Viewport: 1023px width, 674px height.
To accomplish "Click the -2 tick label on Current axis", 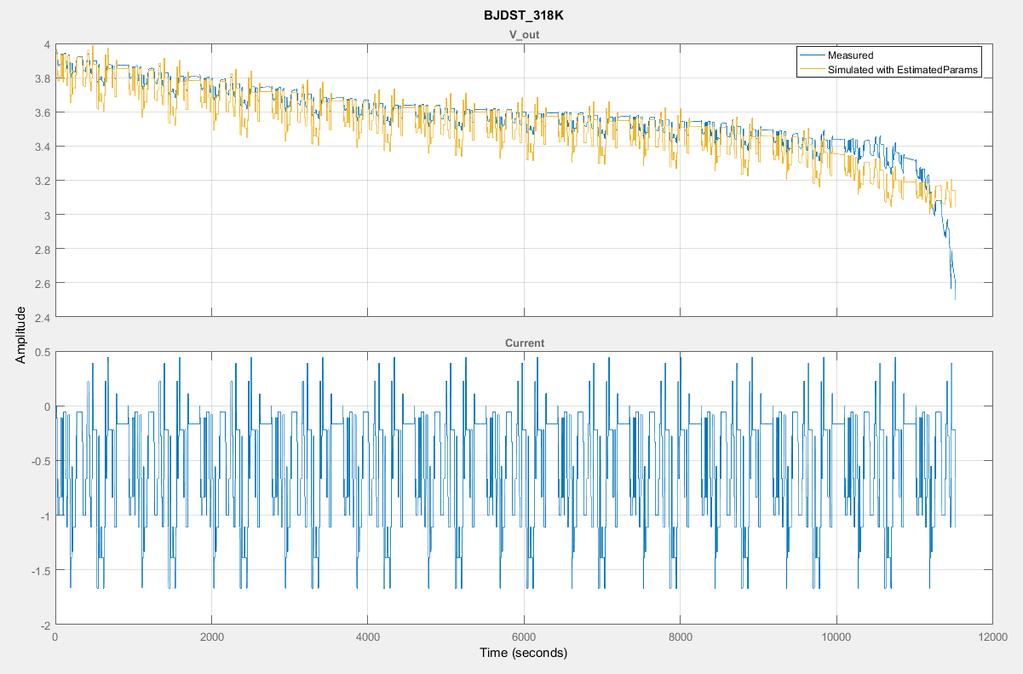I will tap(45, 625).
